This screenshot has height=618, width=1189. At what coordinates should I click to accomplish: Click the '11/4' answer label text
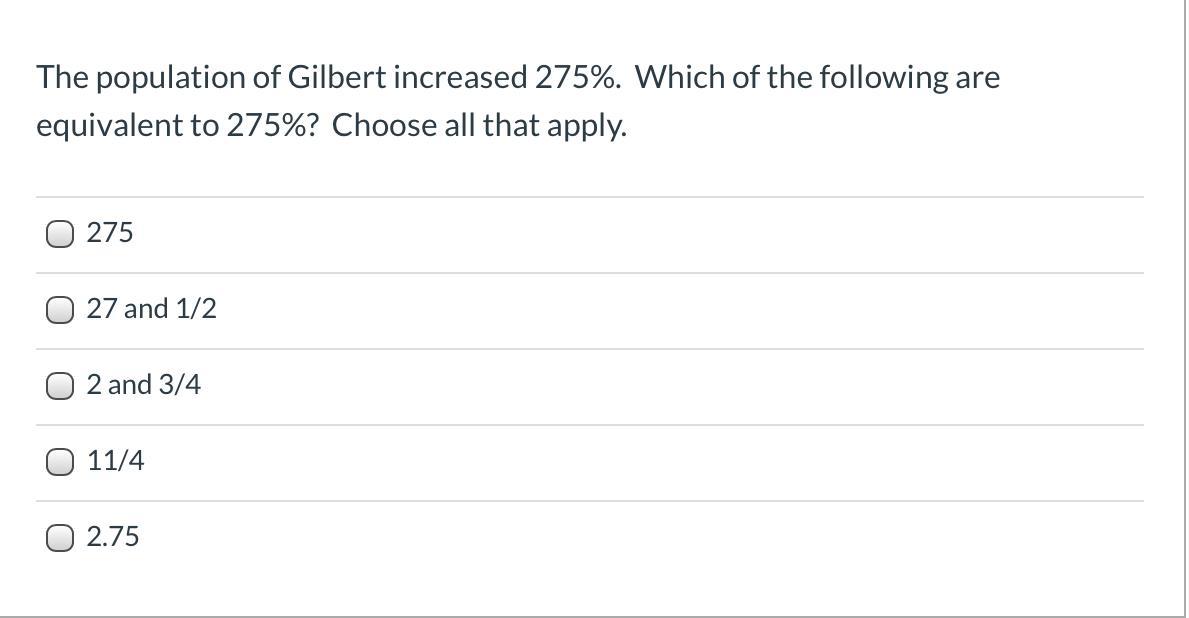[115, 460]
